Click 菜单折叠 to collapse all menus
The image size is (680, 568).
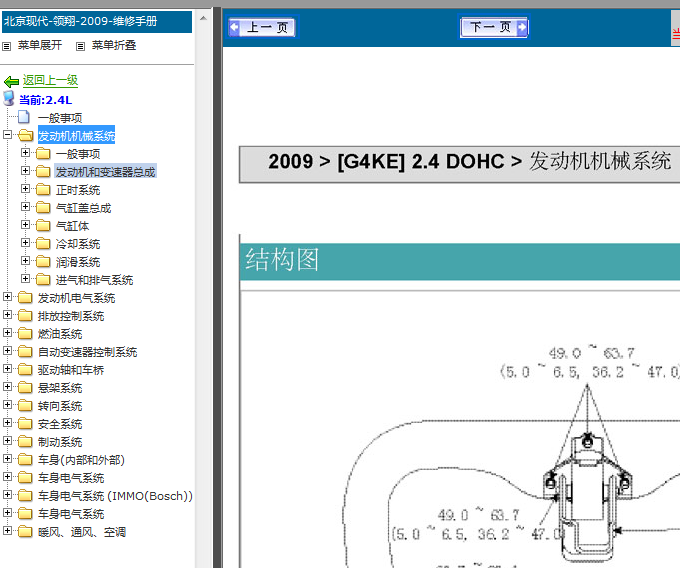pos(114,45)
